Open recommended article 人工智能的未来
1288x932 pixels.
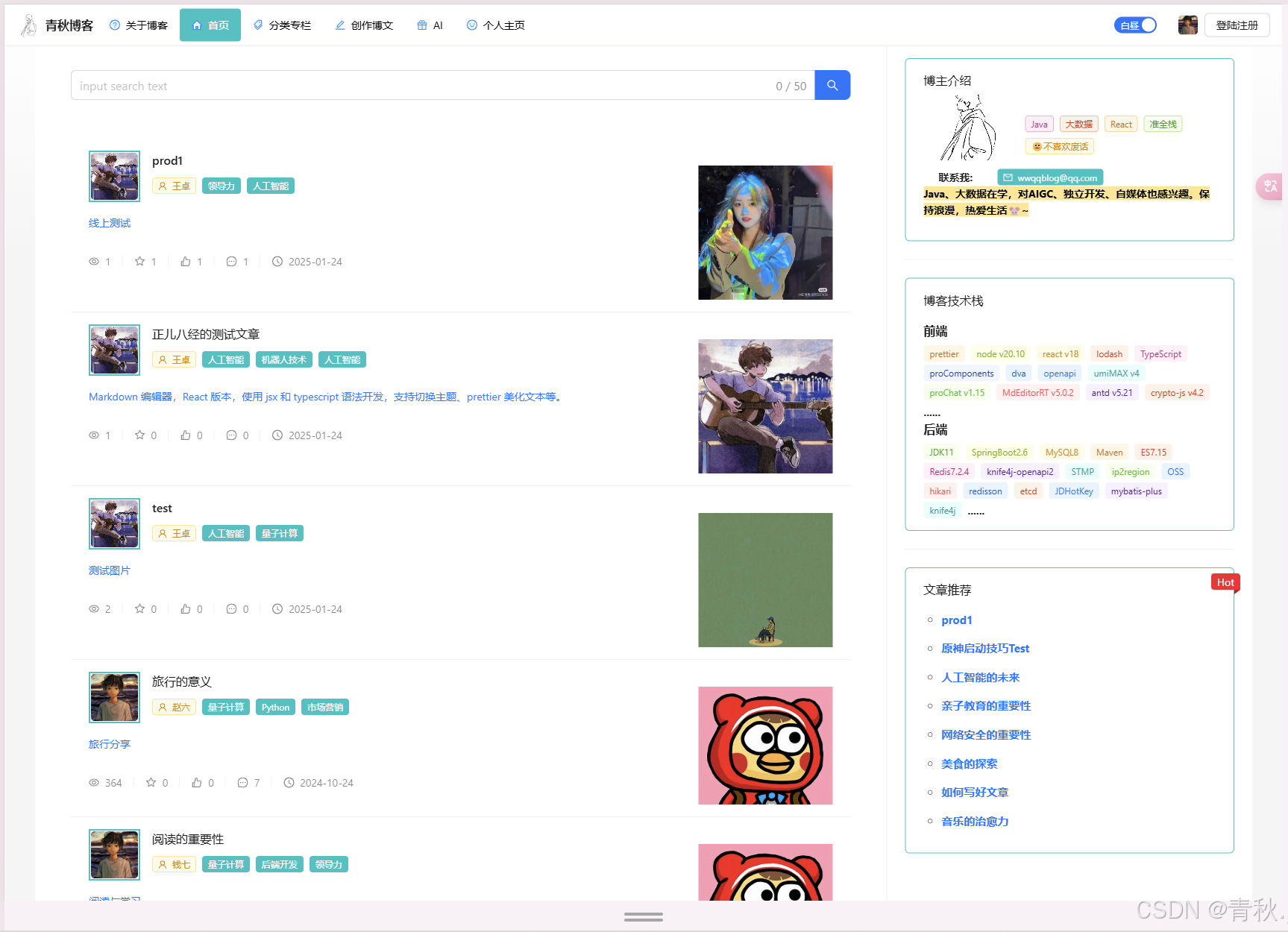pyautogui.click(x=980, y=678)
